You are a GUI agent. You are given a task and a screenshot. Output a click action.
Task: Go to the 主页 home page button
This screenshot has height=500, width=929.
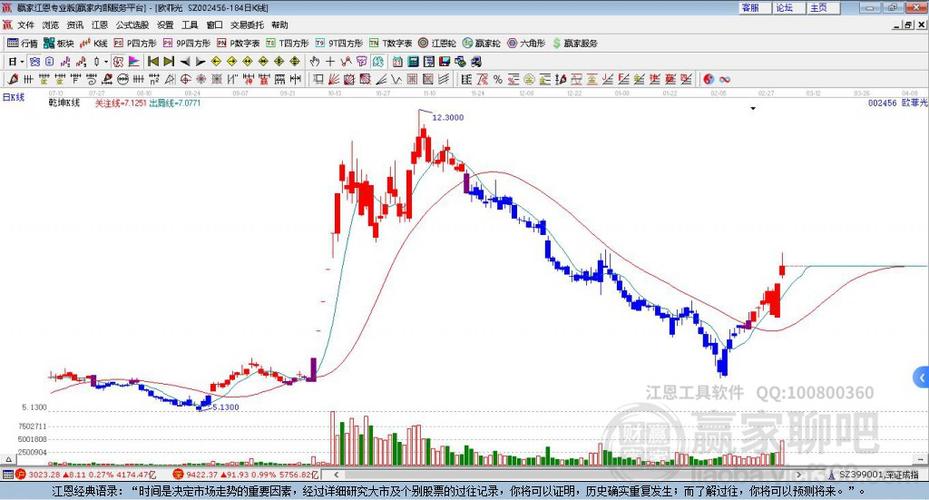point(819,7)
